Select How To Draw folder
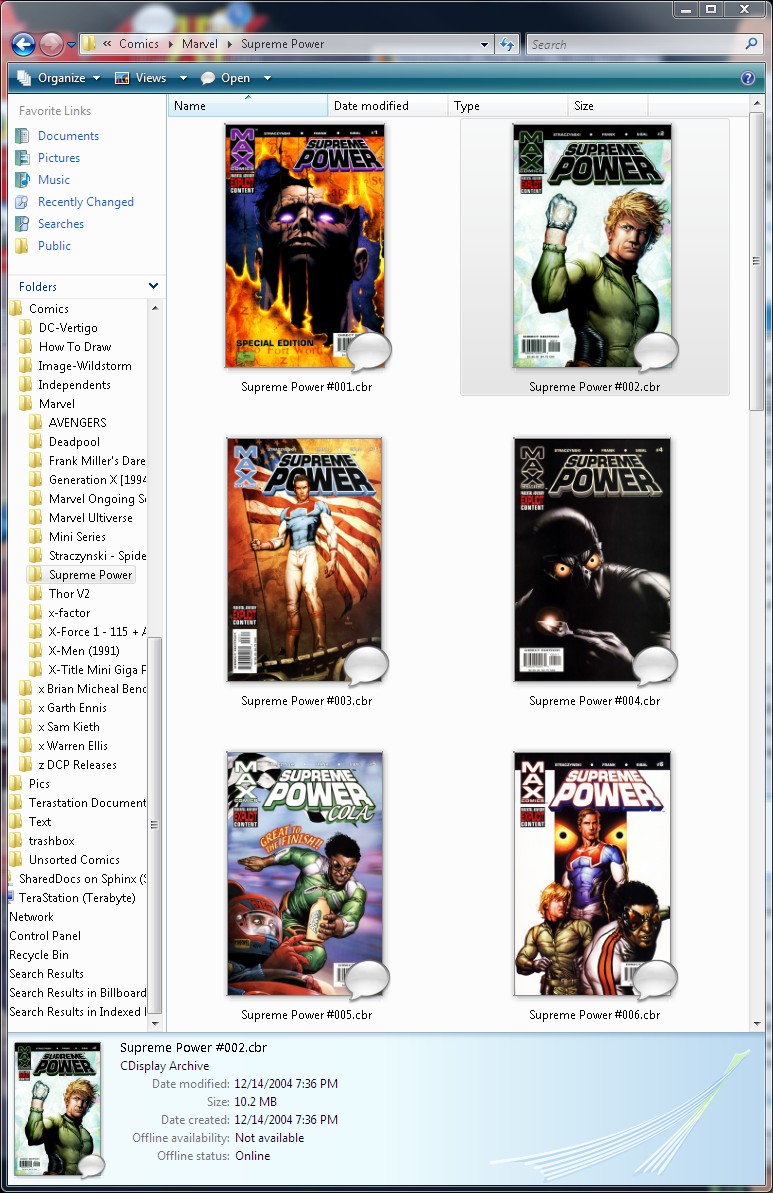The image size is (773, 1193). pos(75,346)
